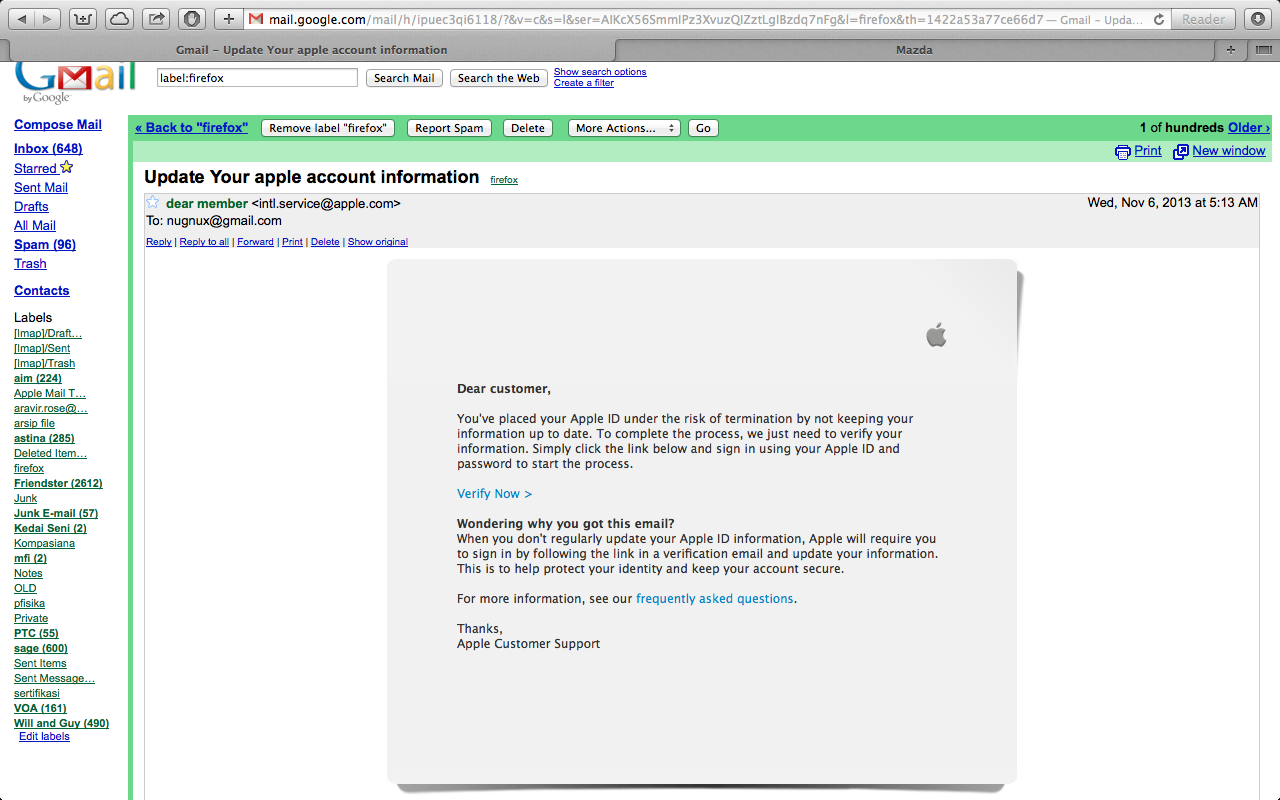Image resolution: width=1280 pixels, height=800 pixels.
Task: Click the yellow star beside Starred
Action: [x=67, y=167]
